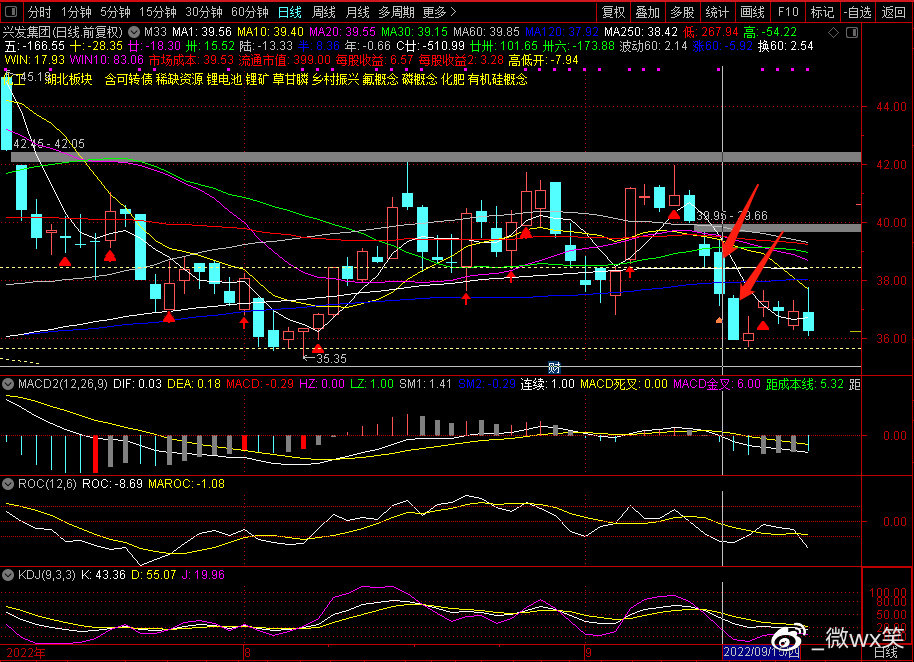Remove stock via -自选 button

tap(857, 13)
